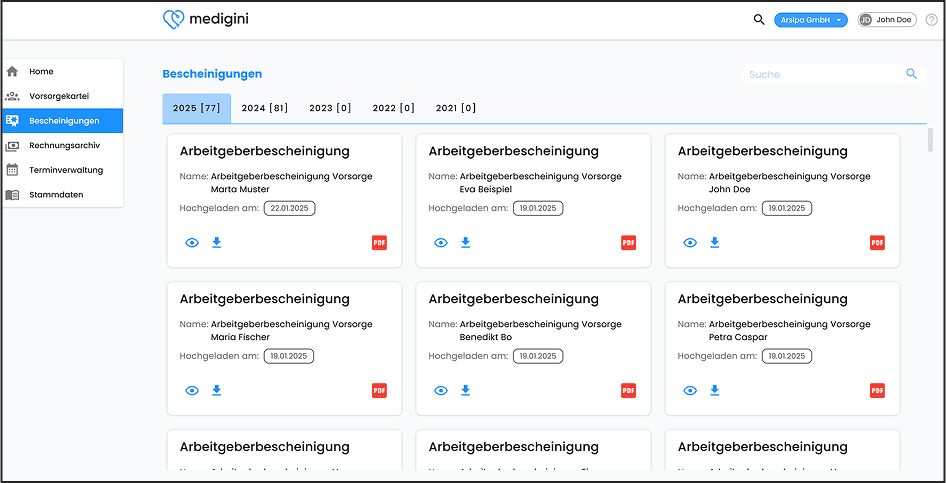Select the 2025 [77] tab

pyautogui.click(x=197, y=109)
